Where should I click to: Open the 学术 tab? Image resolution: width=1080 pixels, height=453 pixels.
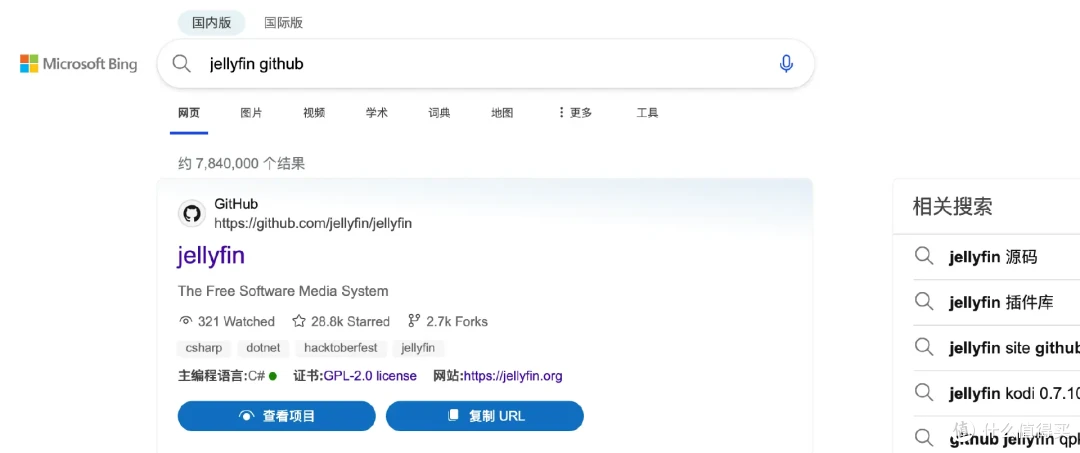[377, 113]
